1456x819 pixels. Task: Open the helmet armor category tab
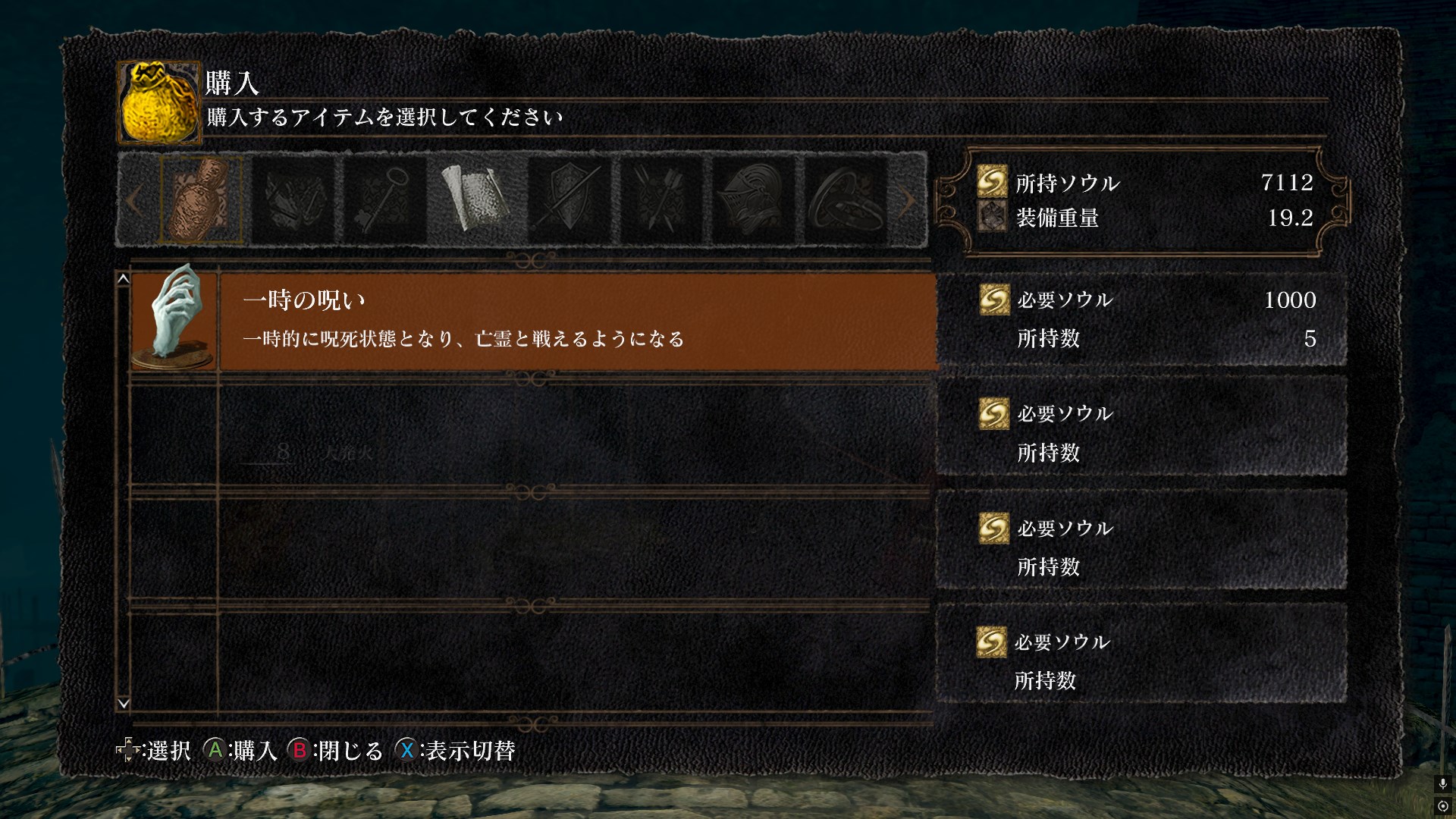click(x=754, y=200)
